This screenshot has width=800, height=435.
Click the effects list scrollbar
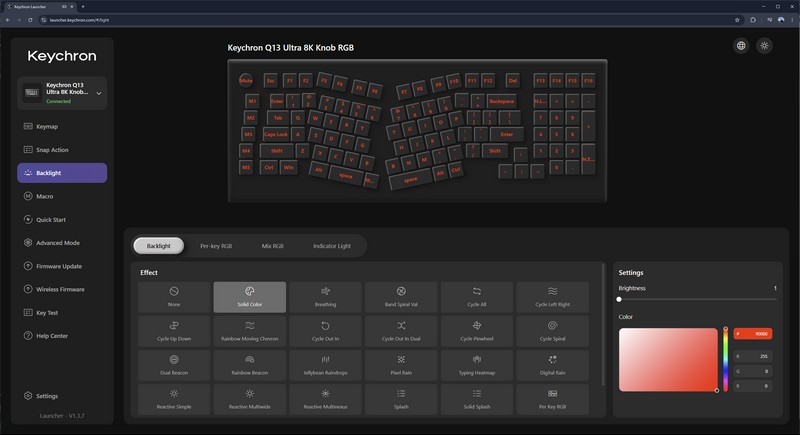point(603,324)
